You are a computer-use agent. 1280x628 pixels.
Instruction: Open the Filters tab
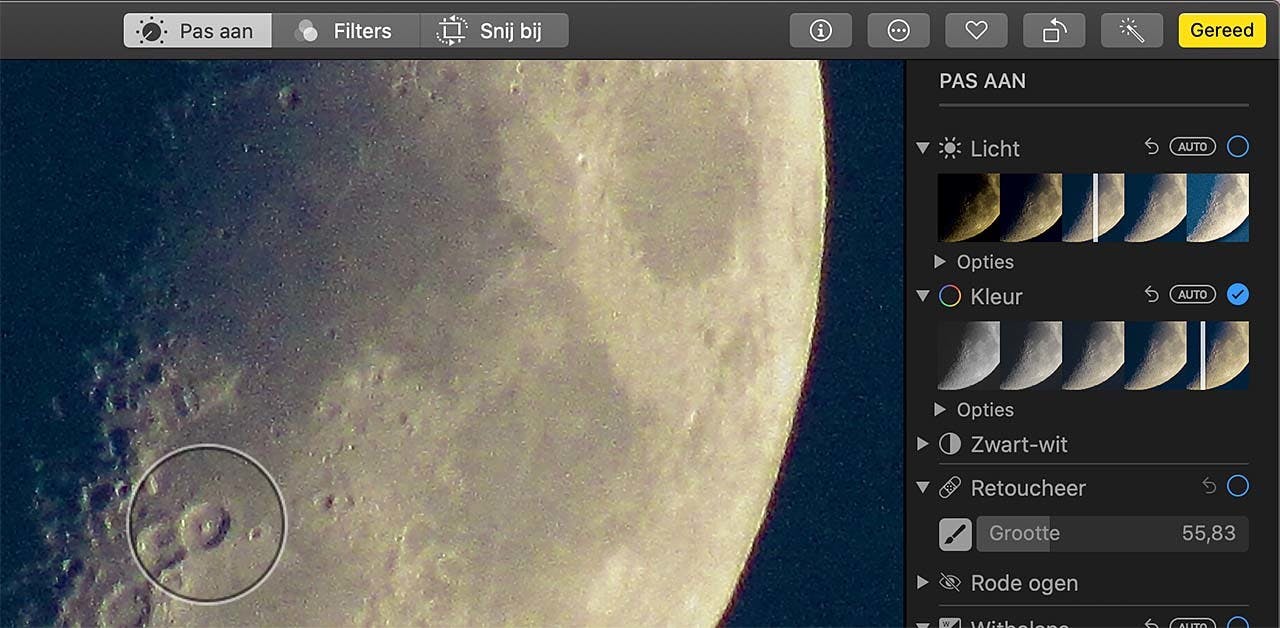[345, 31]
